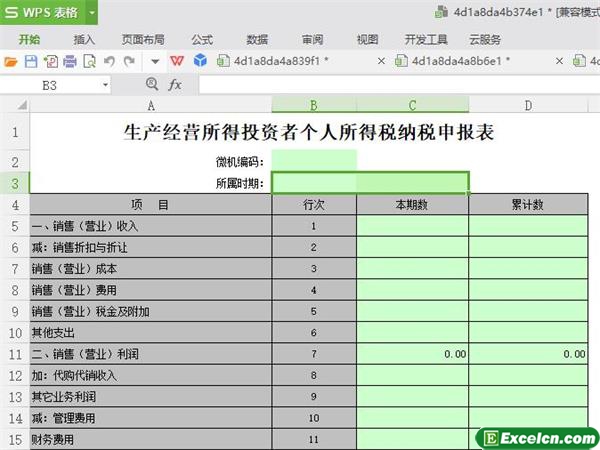Open the 视图 ribbon tab
Viewport: 600px width, 450px height.
[x=368, y=39]
